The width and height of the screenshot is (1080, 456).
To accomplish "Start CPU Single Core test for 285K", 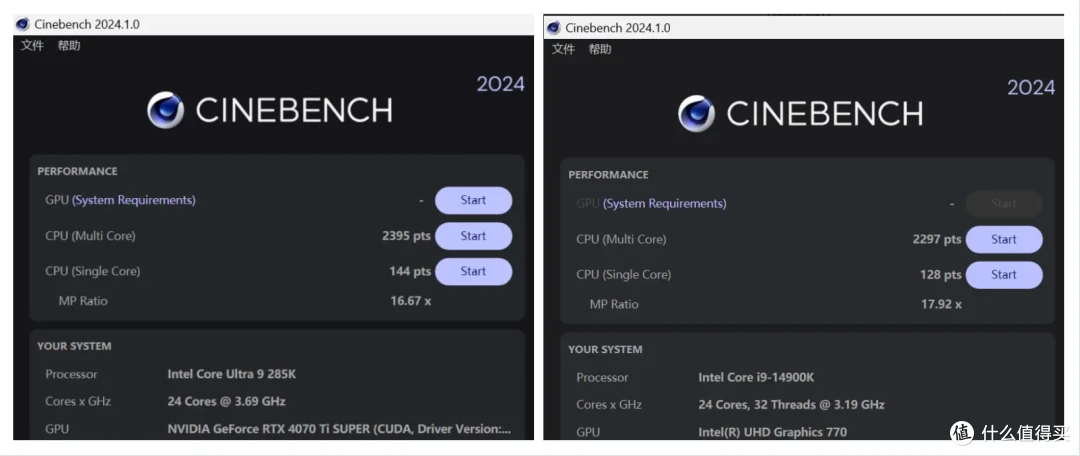I will click(473, 271).
